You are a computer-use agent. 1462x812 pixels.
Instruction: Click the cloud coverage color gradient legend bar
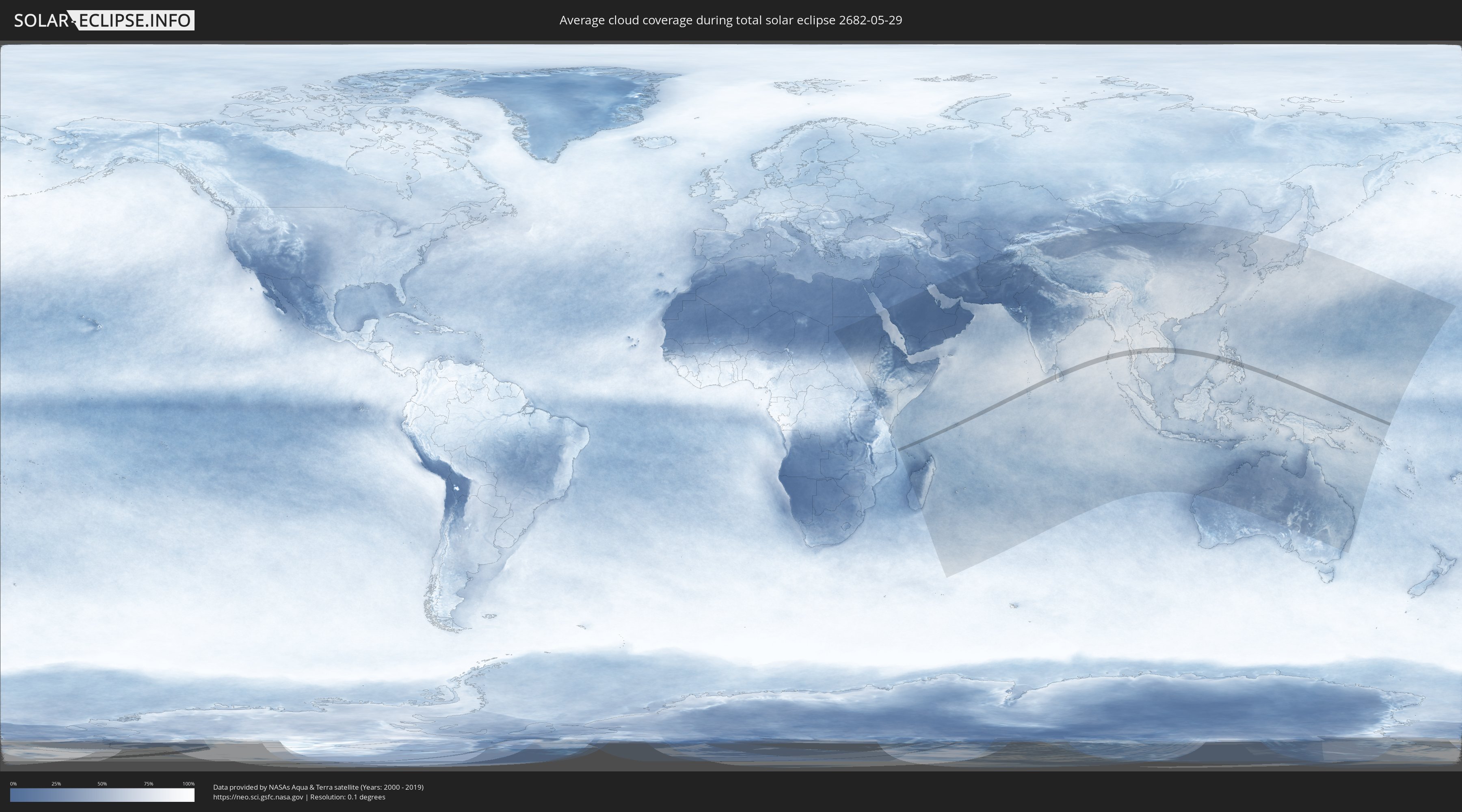pos(102,795)
